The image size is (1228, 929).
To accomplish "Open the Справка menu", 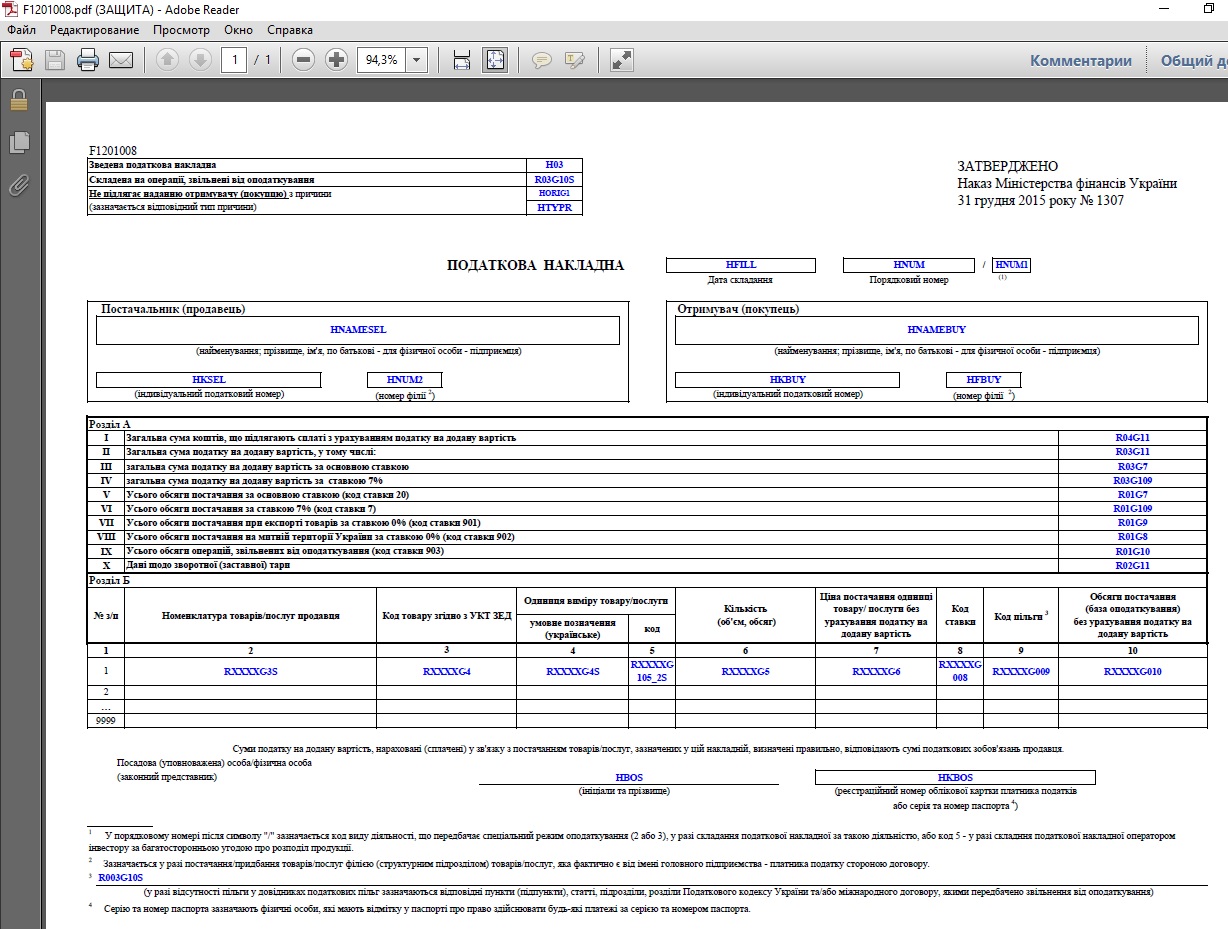I will (x=290, y=30).
